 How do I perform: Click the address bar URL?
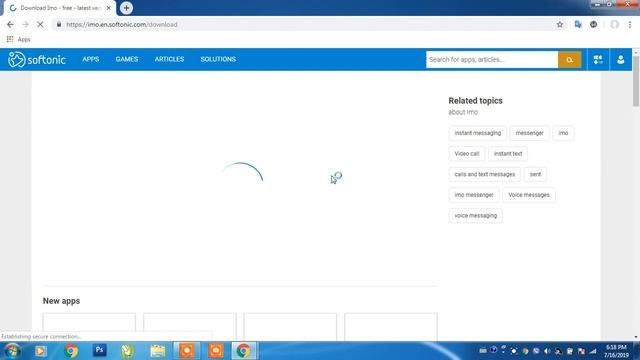pos(122,24)
